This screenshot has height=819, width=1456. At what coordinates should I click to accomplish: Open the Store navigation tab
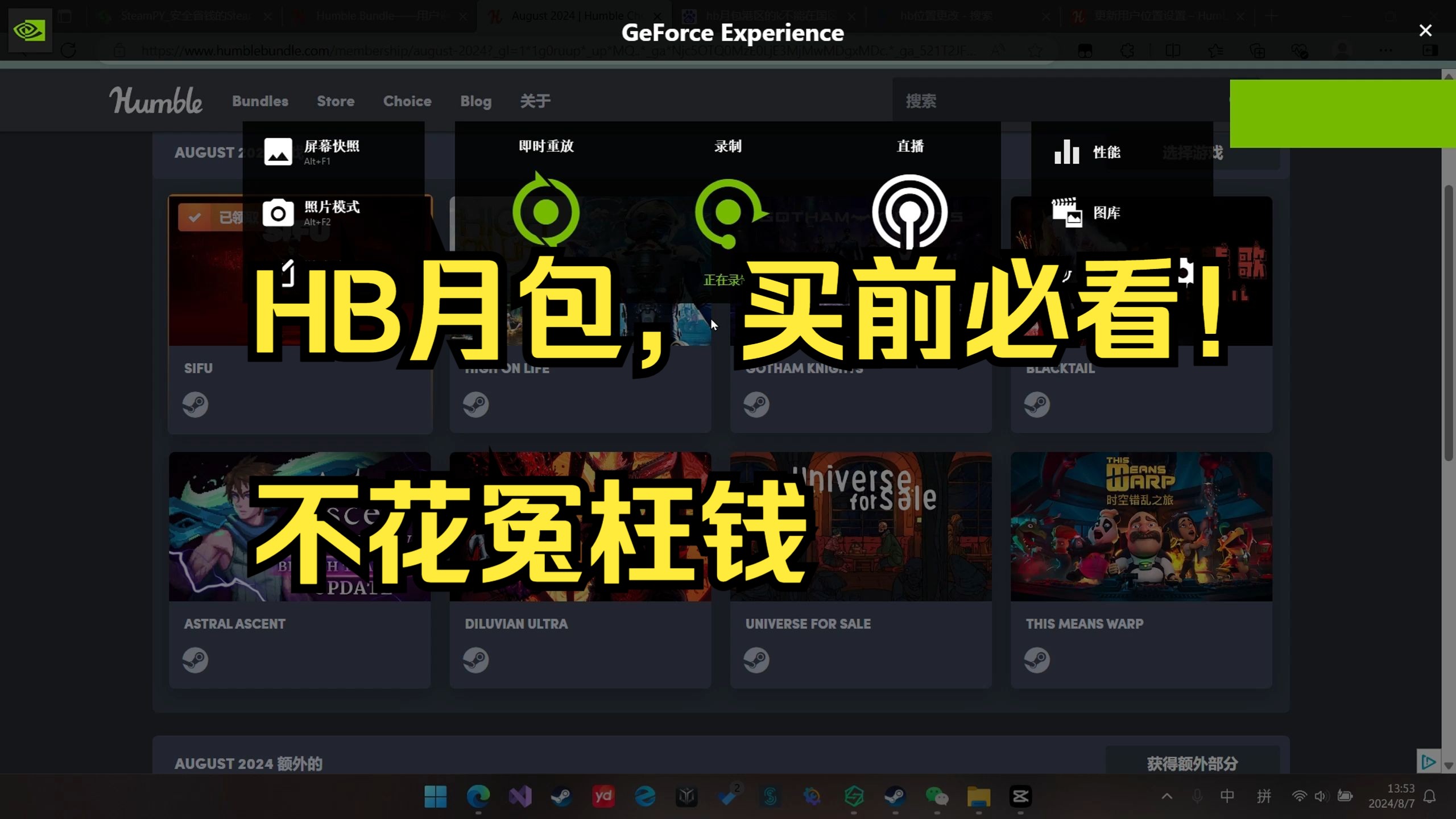(x=335, y=101)
